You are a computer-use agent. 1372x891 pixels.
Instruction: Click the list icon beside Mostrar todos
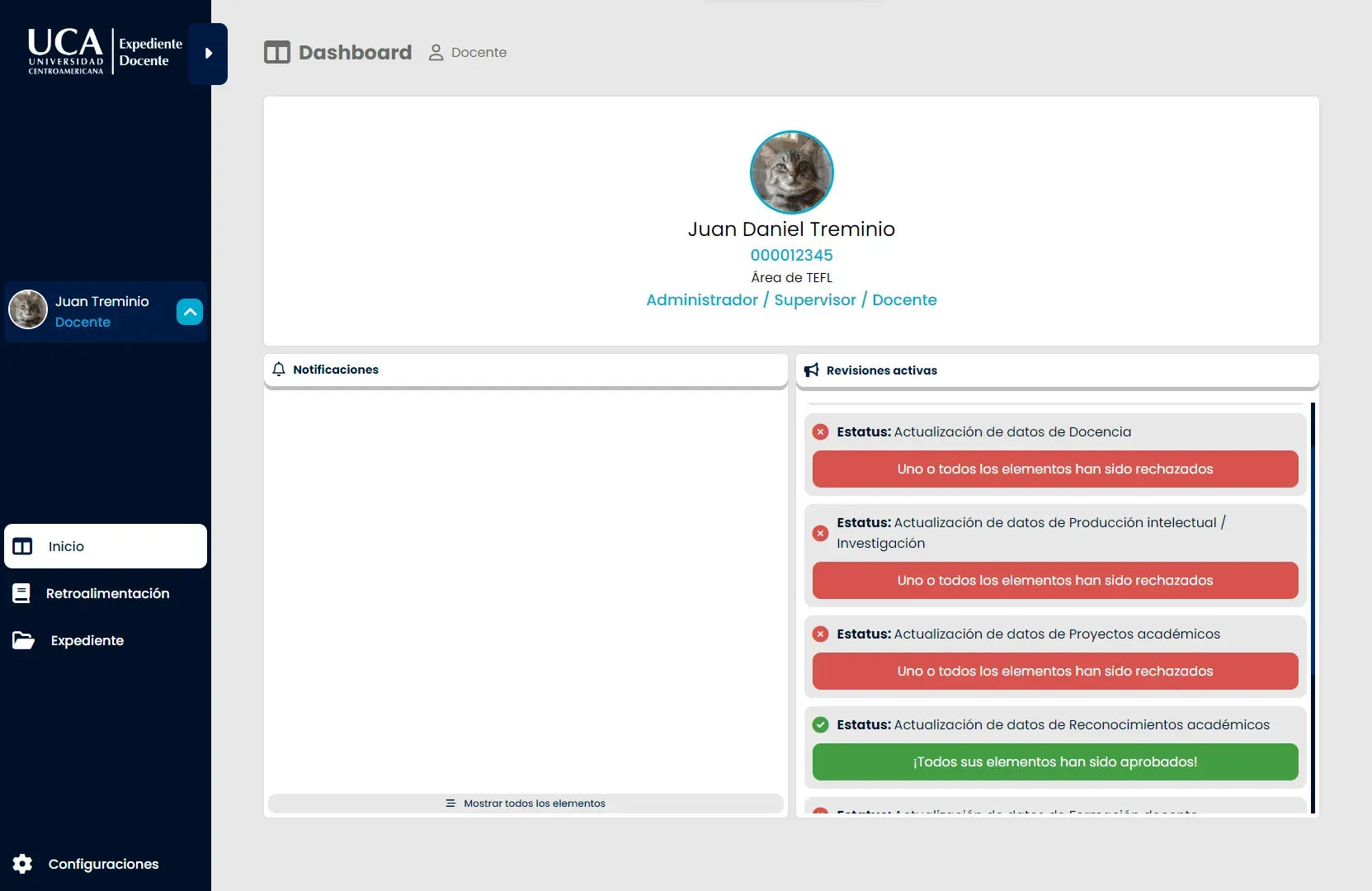pyautogui.click(x=450, y=804)
